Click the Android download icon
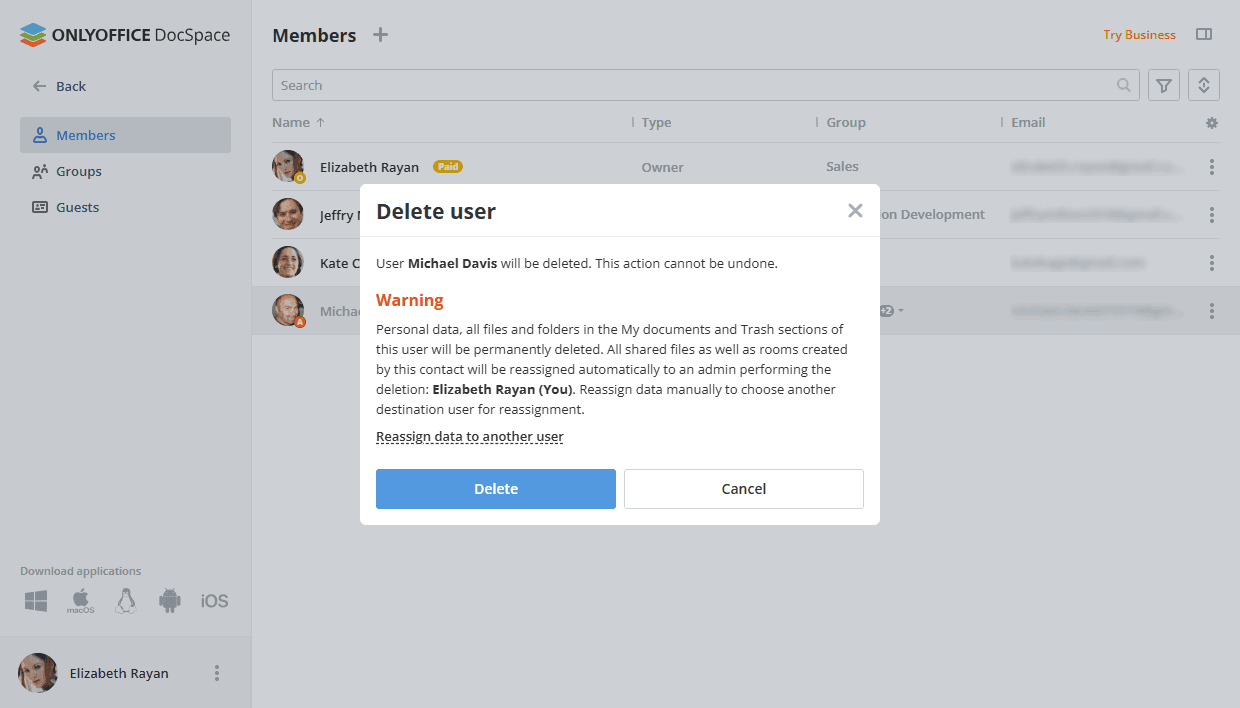 169,600
